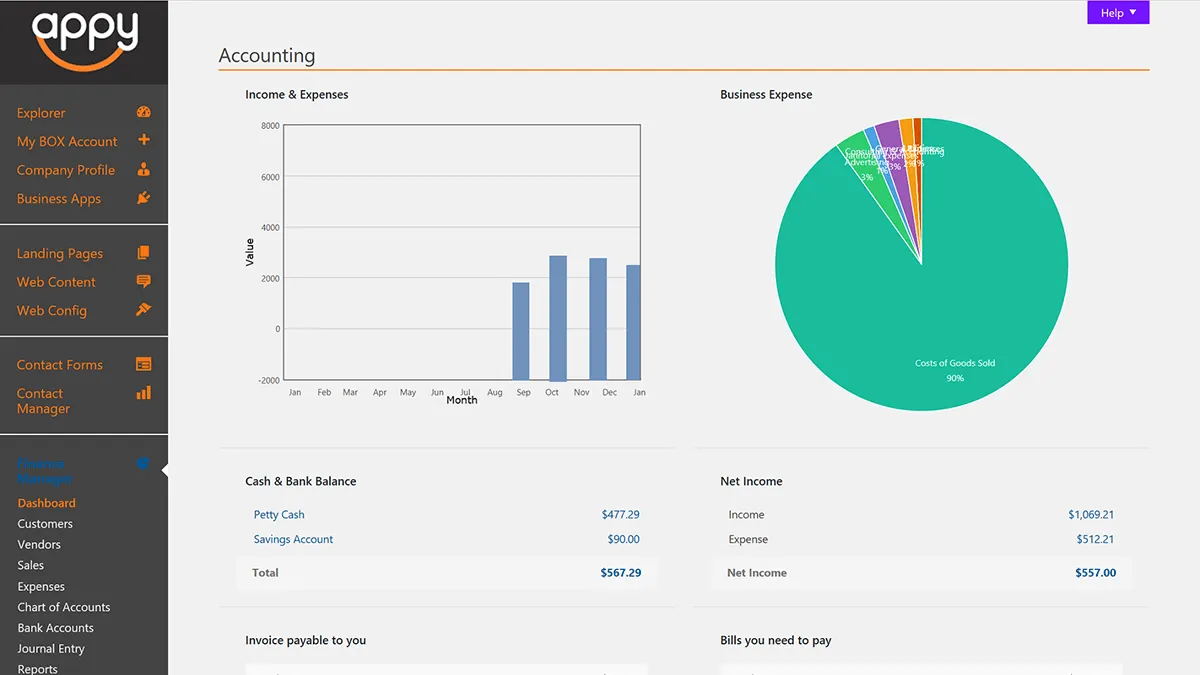
Task: Open Customers in the sidebar
Action: [45, 524]
